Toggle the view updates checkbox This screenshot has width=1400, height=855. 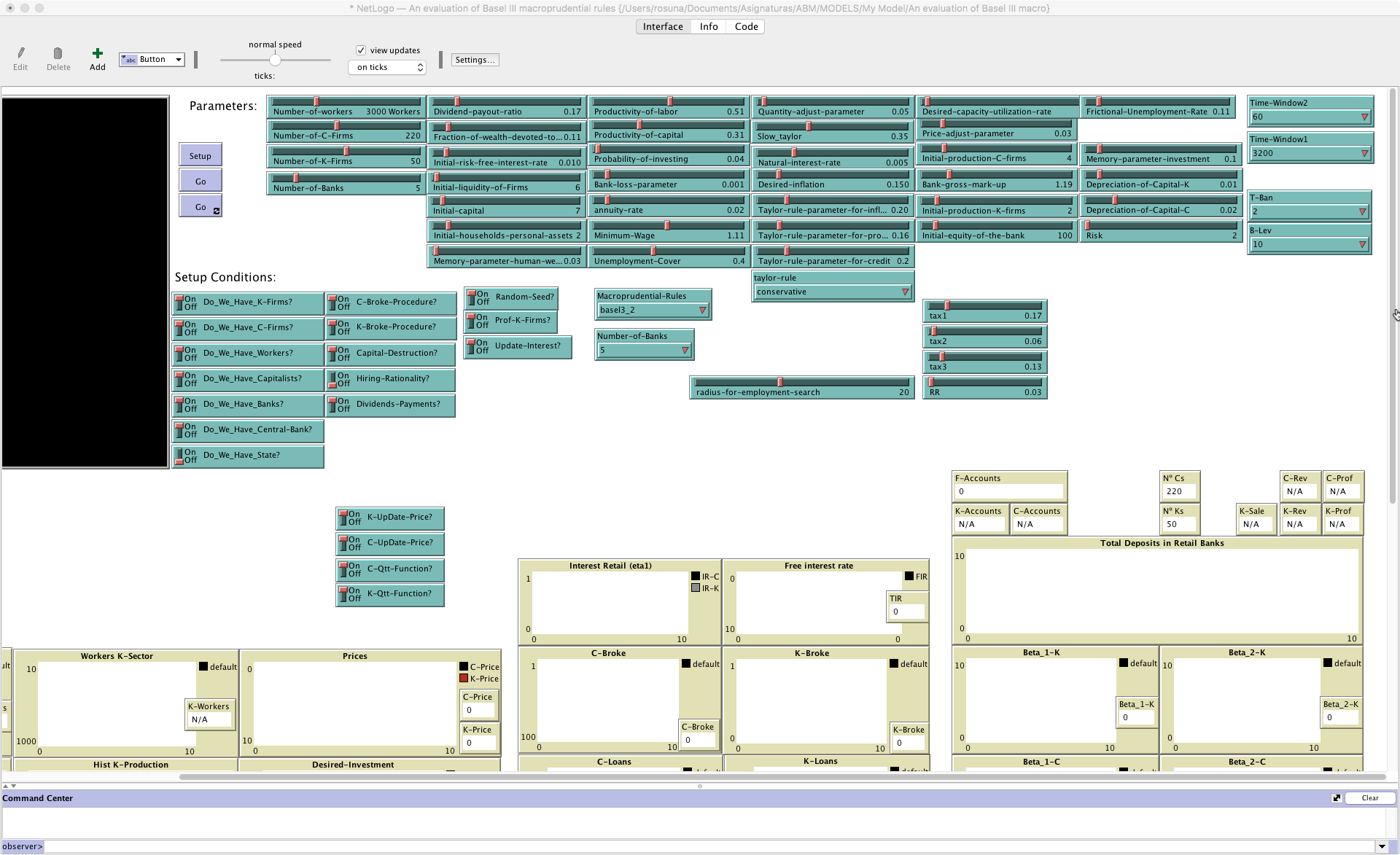point(361,50)
